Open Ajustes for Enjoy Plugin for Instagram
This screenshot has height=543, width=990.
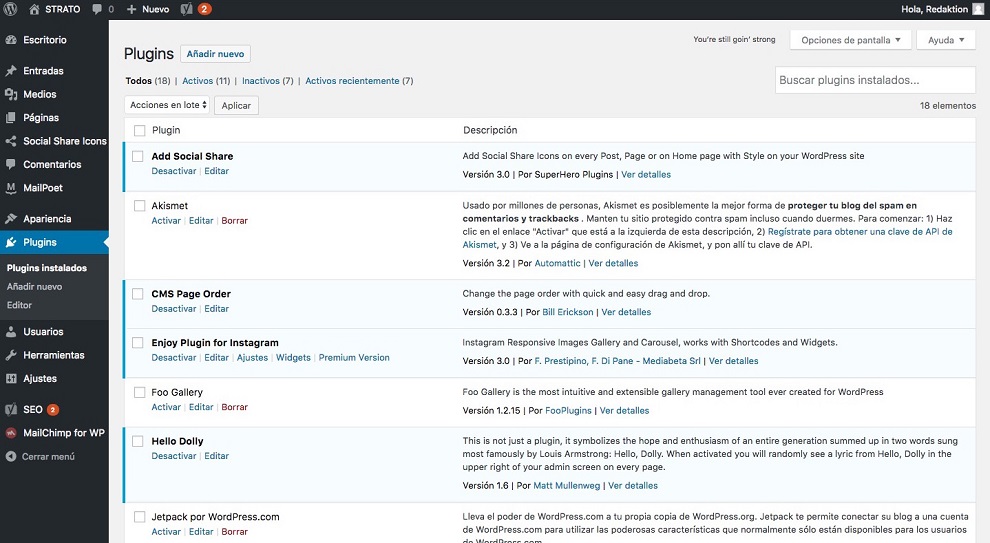pos(253,357)
